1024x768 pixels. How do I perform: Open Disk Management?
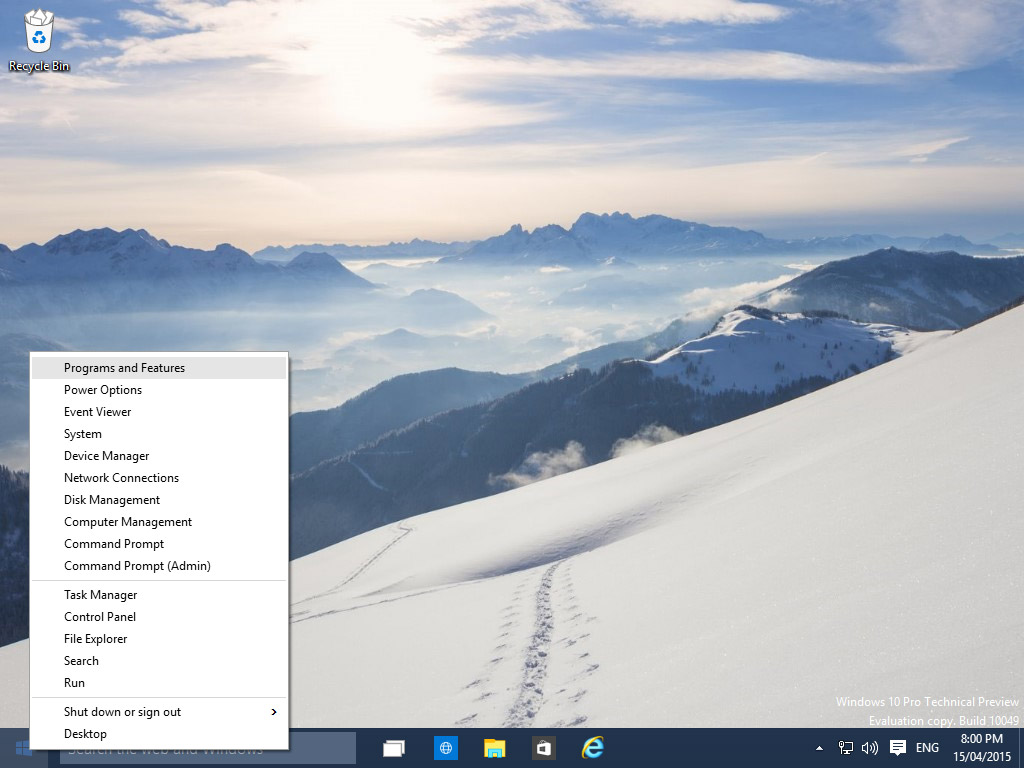click(x=111, y=499)
